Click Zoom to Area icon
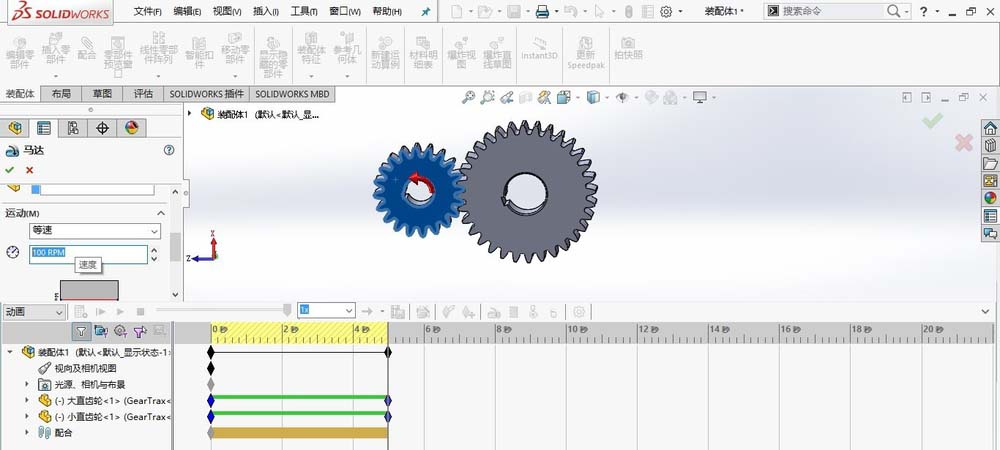The image size is (1000, 450). click(x=488, y=98)
